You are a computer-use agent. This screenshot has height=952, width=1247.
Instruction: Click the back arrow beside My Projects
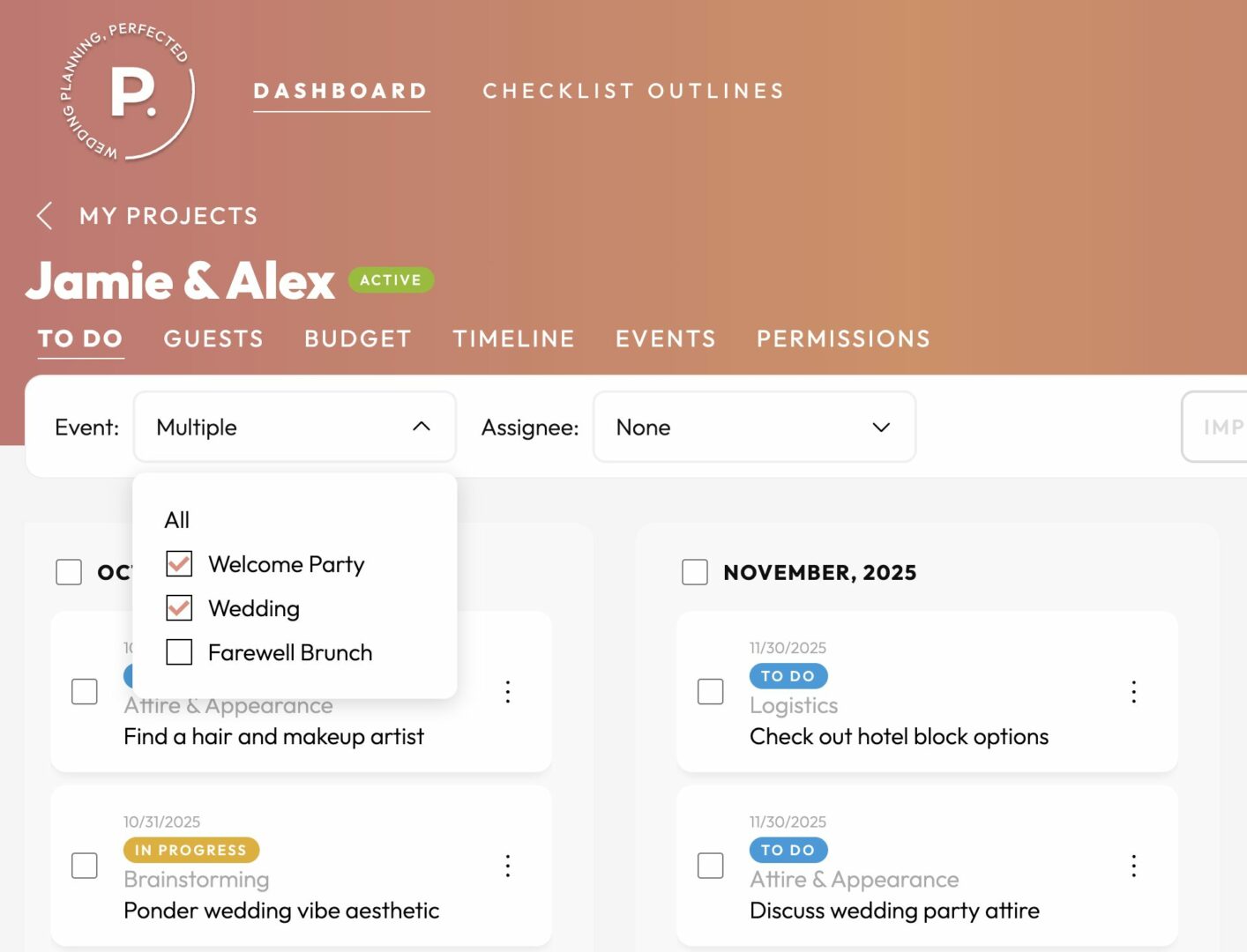pos(45,215)
